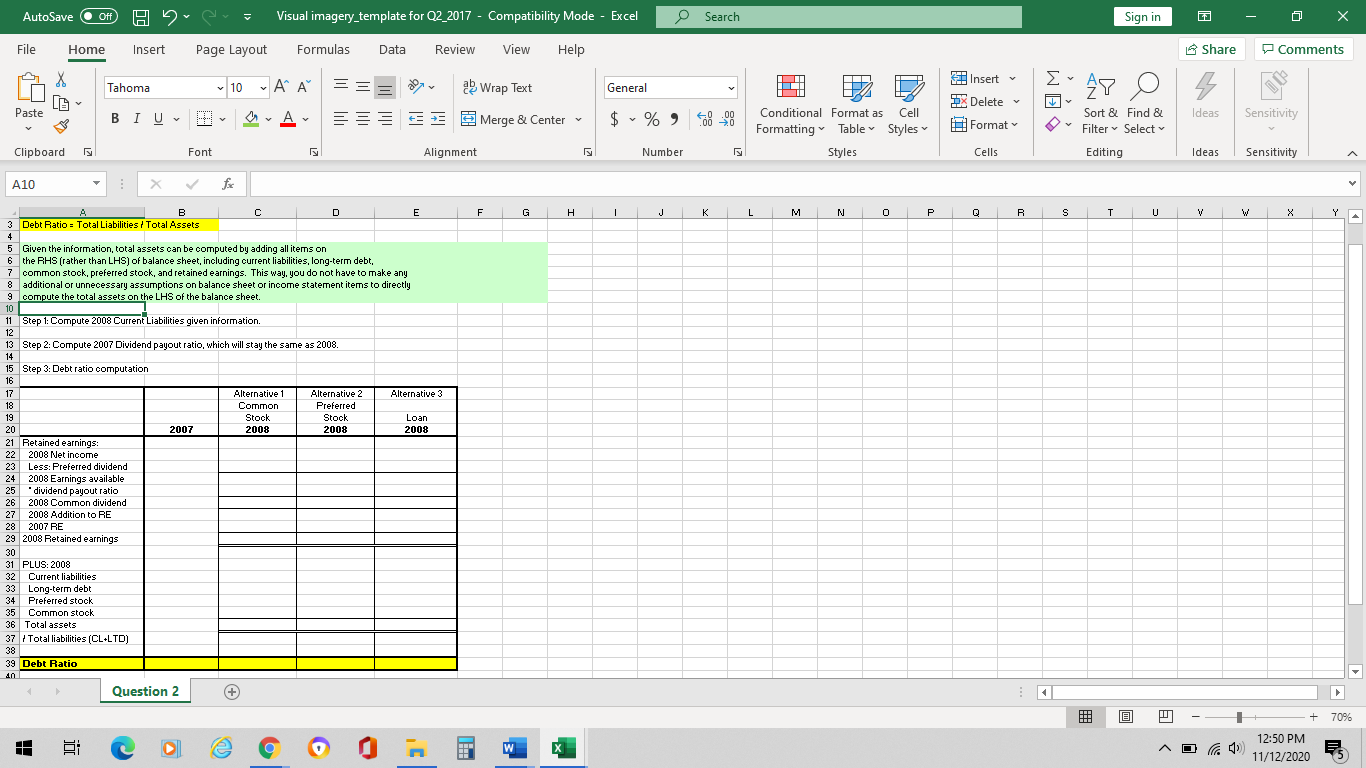Switch to the Formulas ribbon tab
This screenshot has height=768, width=1366.
pyautogui.click(x=323, y=49)
